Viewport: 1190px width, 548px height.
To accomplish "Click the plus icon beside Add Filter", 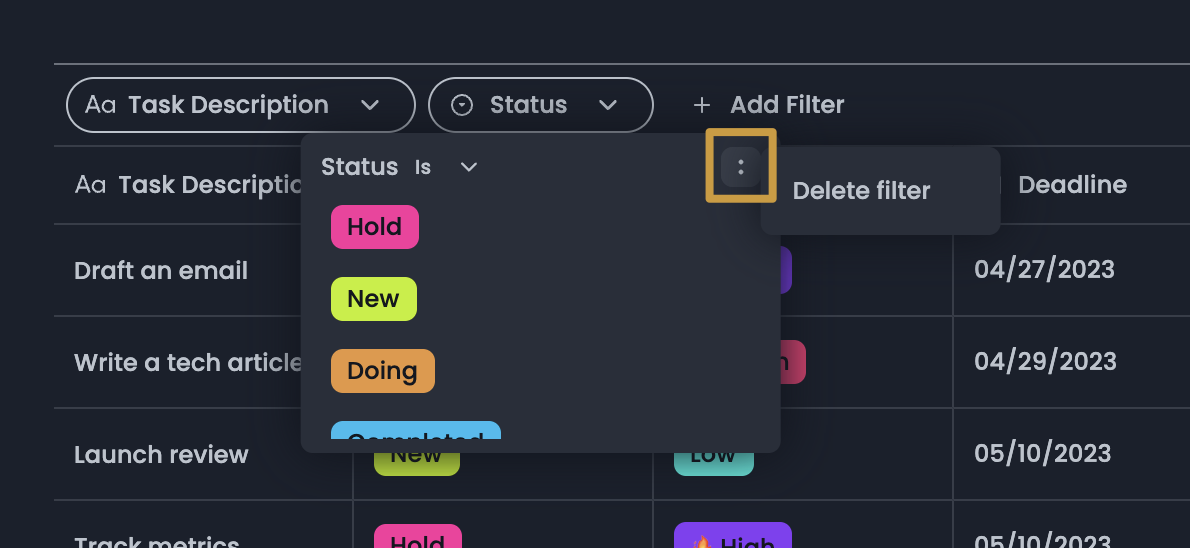I will 702,105.
